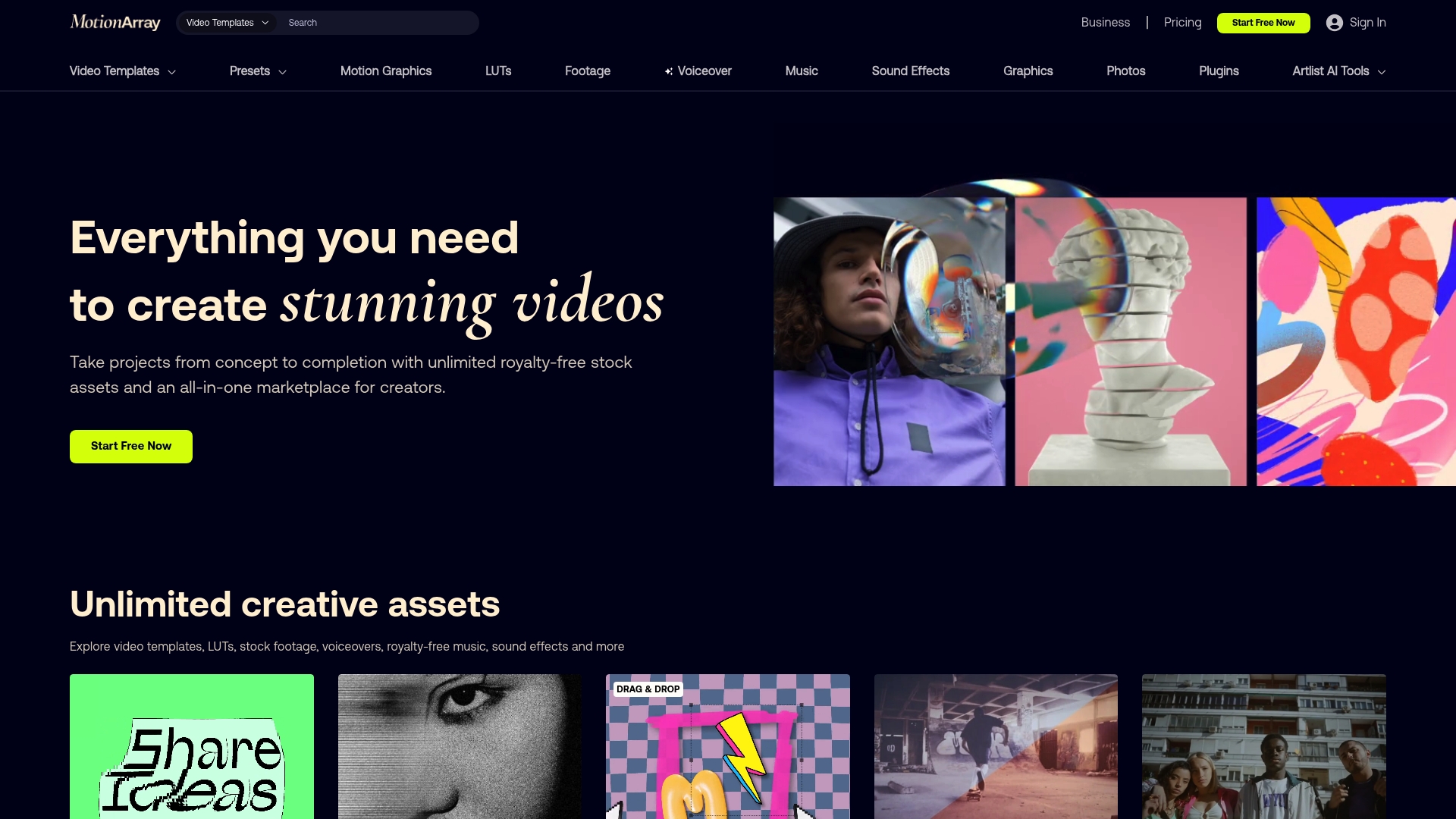Image resolution: width=1456 pixels, height=819 pixels.
Task: Select Motion Graphics in the navigation
Action: pyautogui.click(x=386, y=71)
